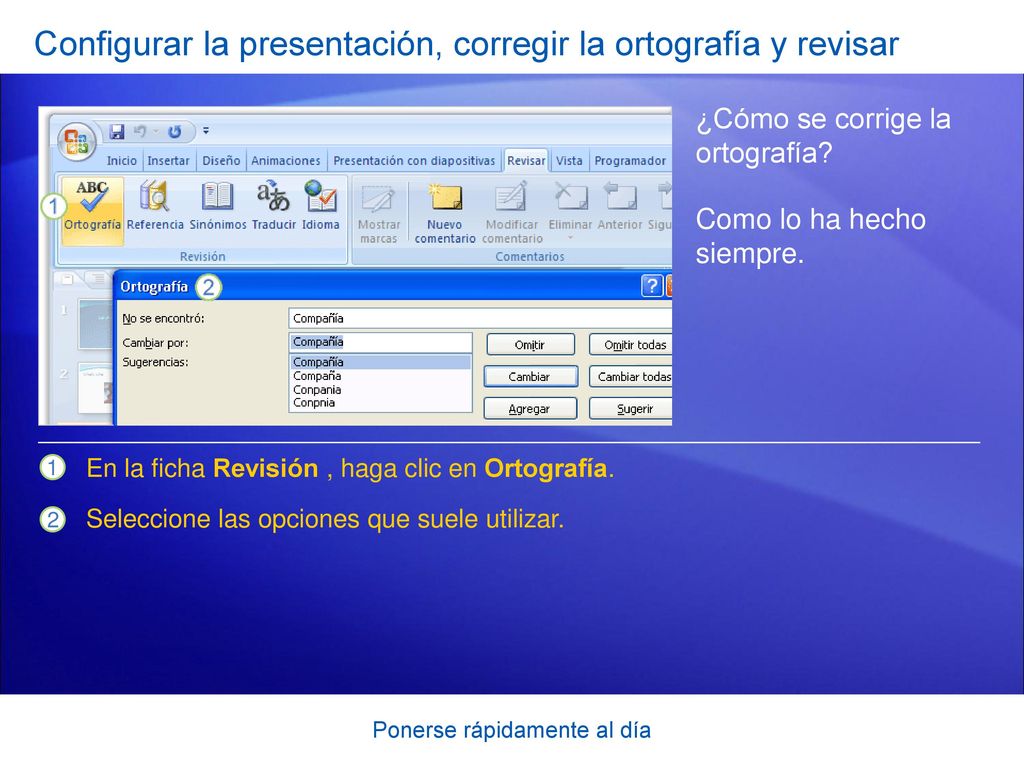Click the Cambiar button in dialog

point(530,377)
